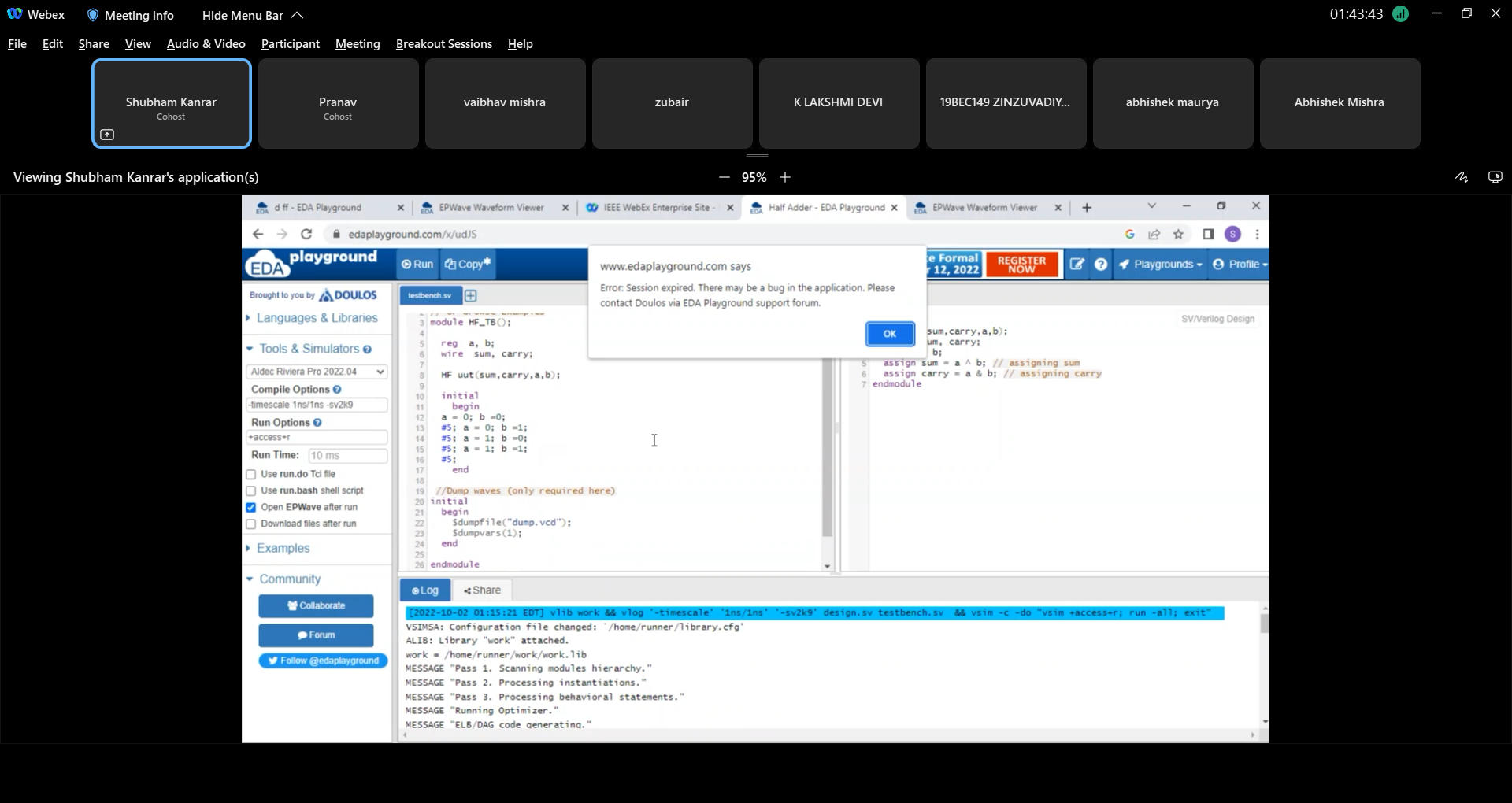The image size is (1512, 803).
Task: Toggle Hide Menu Bar chevron
Action: pos(297,15)
